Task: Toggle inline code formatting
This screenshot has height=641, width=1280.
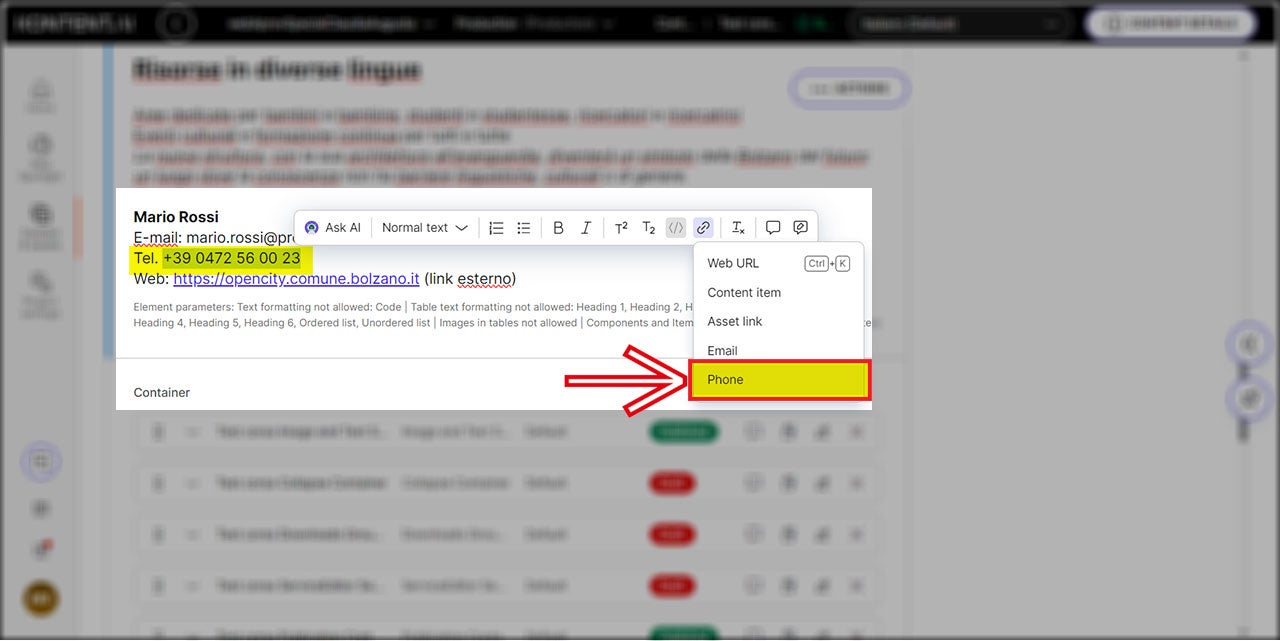Action: click(676, 228)
